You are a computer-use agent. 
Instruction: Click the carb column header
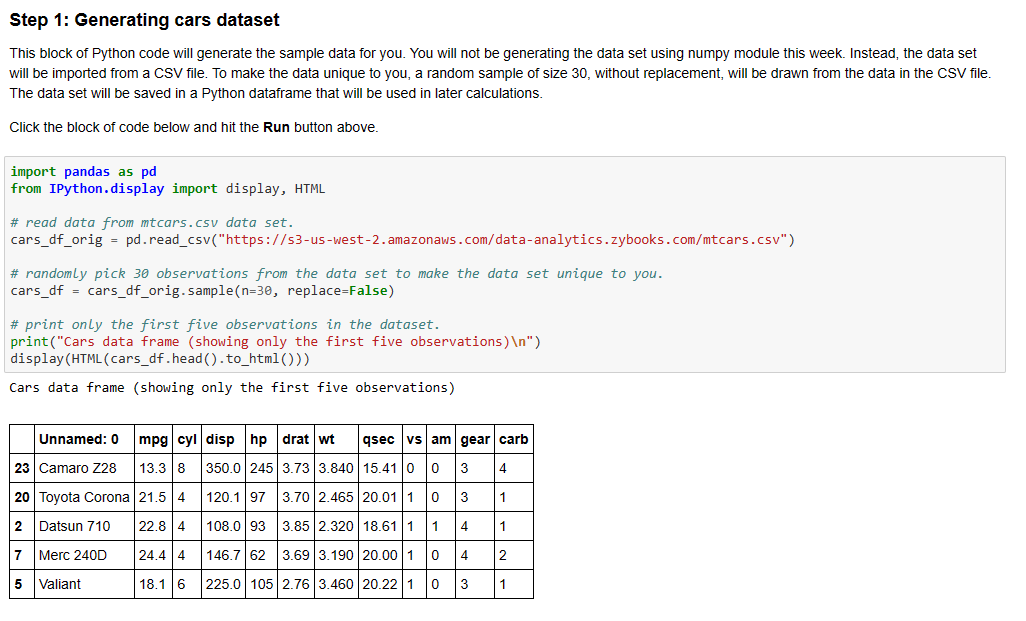click(x=514, y=439)
